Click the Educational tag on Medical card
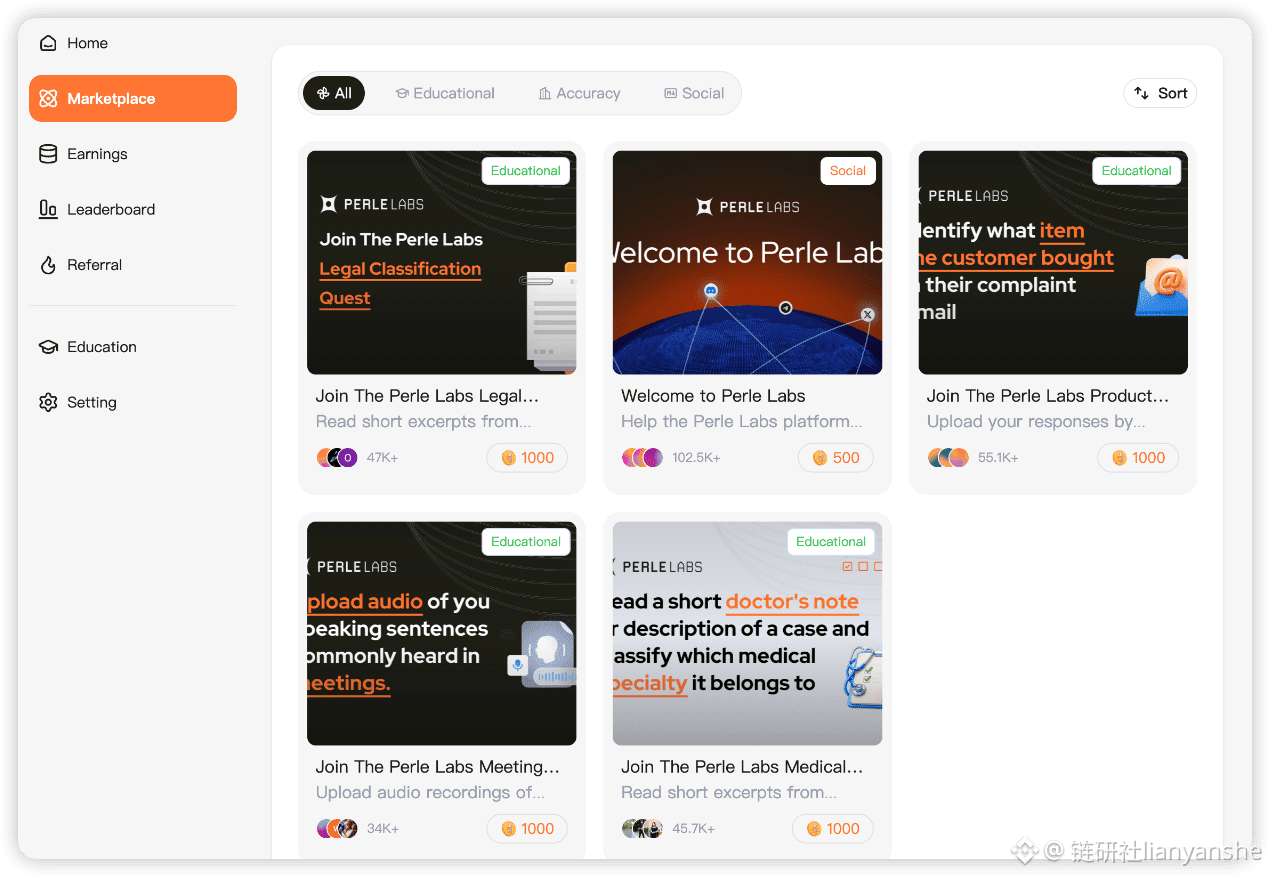 (831, 542)
